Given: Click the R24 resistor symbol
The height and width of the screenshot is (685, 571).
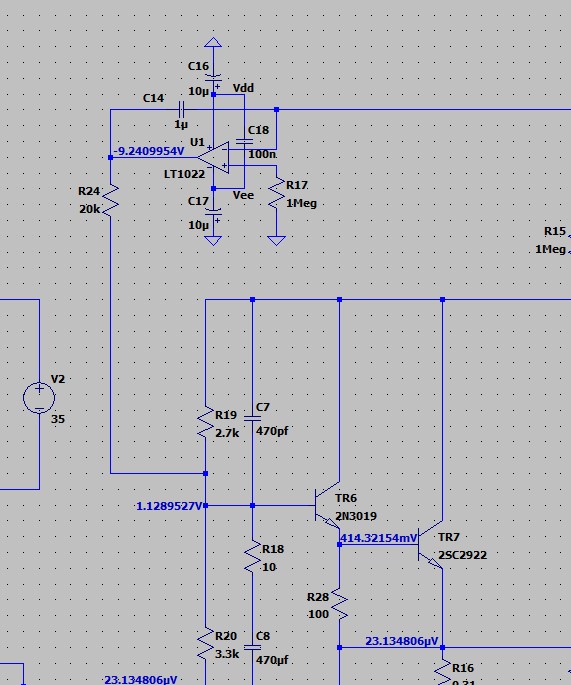Looking at the screenshot, I should (111, 201).
